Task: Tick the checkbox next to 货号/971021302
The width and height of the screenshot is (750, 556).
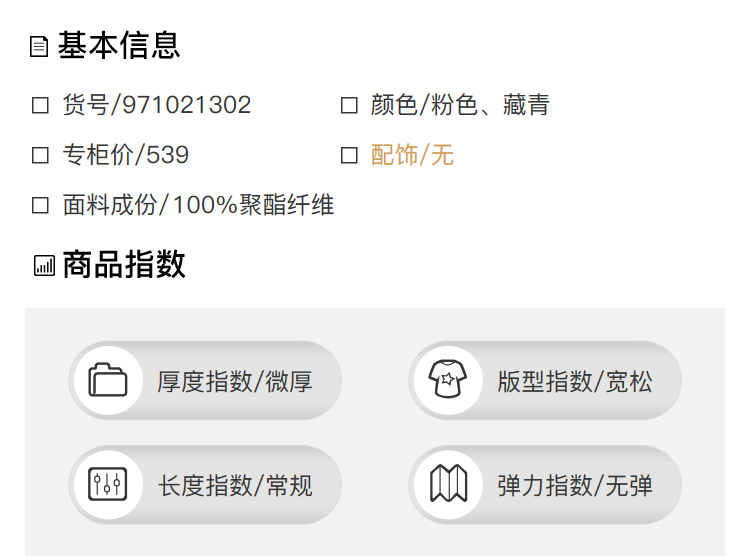Action: [41, 106]
